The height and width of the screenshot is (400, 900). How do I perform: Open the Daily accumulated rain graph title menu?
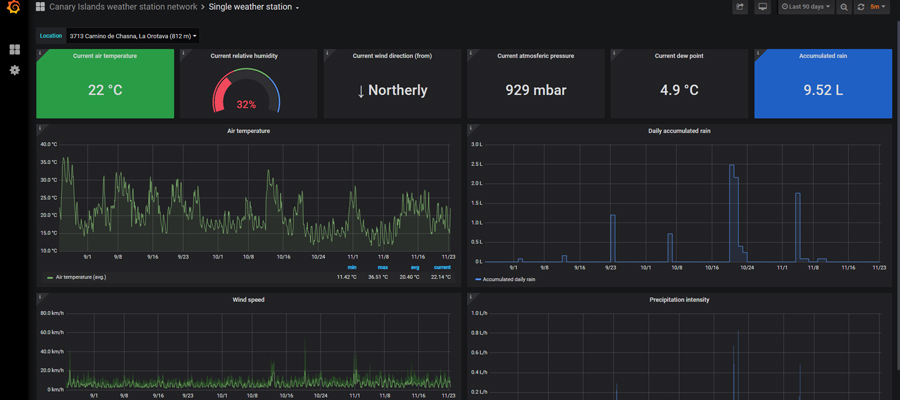(679, 131)
